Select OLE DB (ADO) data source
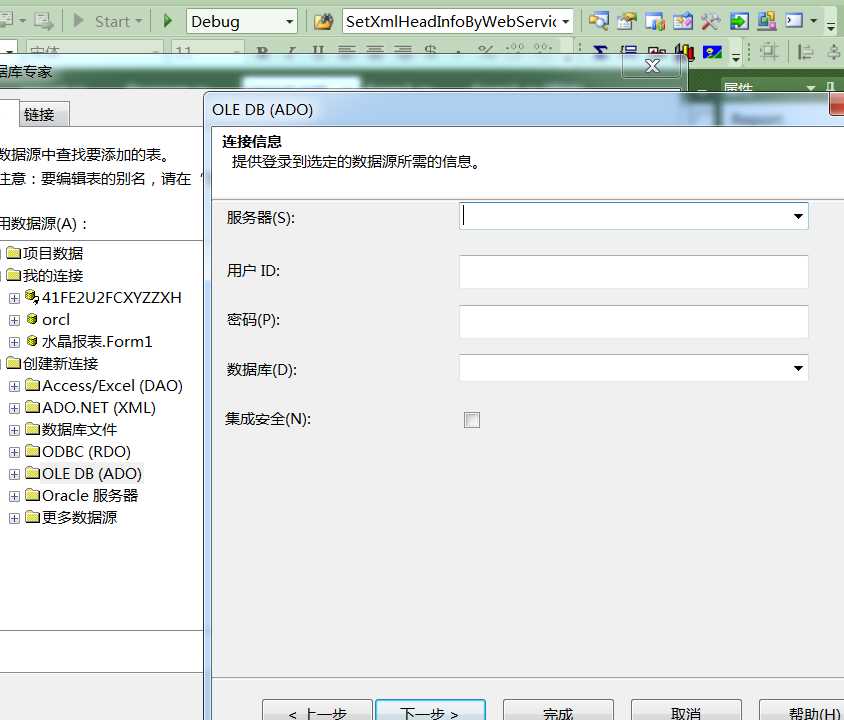 (x=92, y=474)
